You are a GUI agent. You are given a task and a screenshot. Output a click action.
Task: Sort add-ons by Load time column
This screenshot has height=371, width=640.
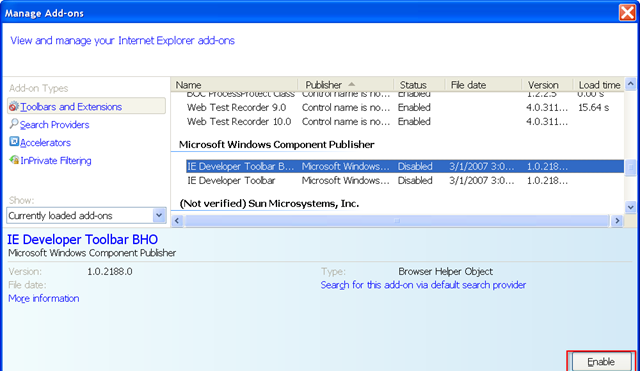(x=599, y=85)
